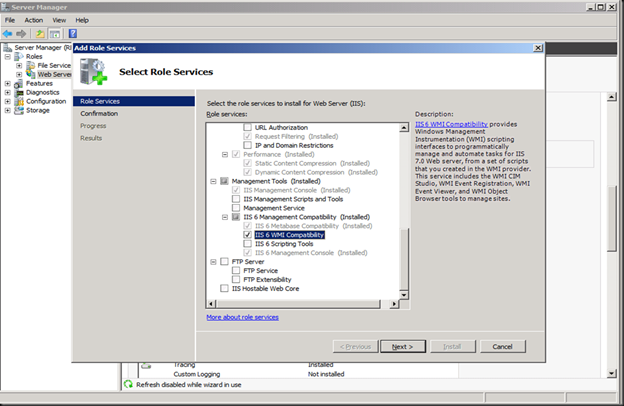Click the Roles node icon in tree
Image resolution: width=624 pixels, height=406 pixels.
pos(19,57)
